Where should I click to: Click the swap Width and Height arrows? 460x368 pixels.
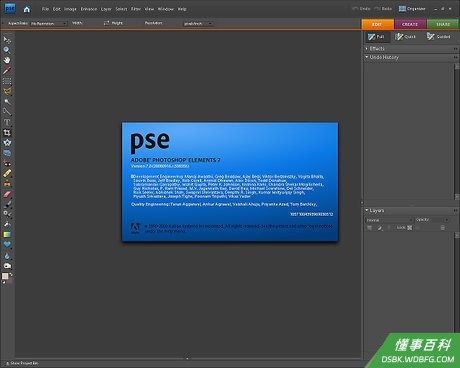pyautogui.click(x=106, y=23)
